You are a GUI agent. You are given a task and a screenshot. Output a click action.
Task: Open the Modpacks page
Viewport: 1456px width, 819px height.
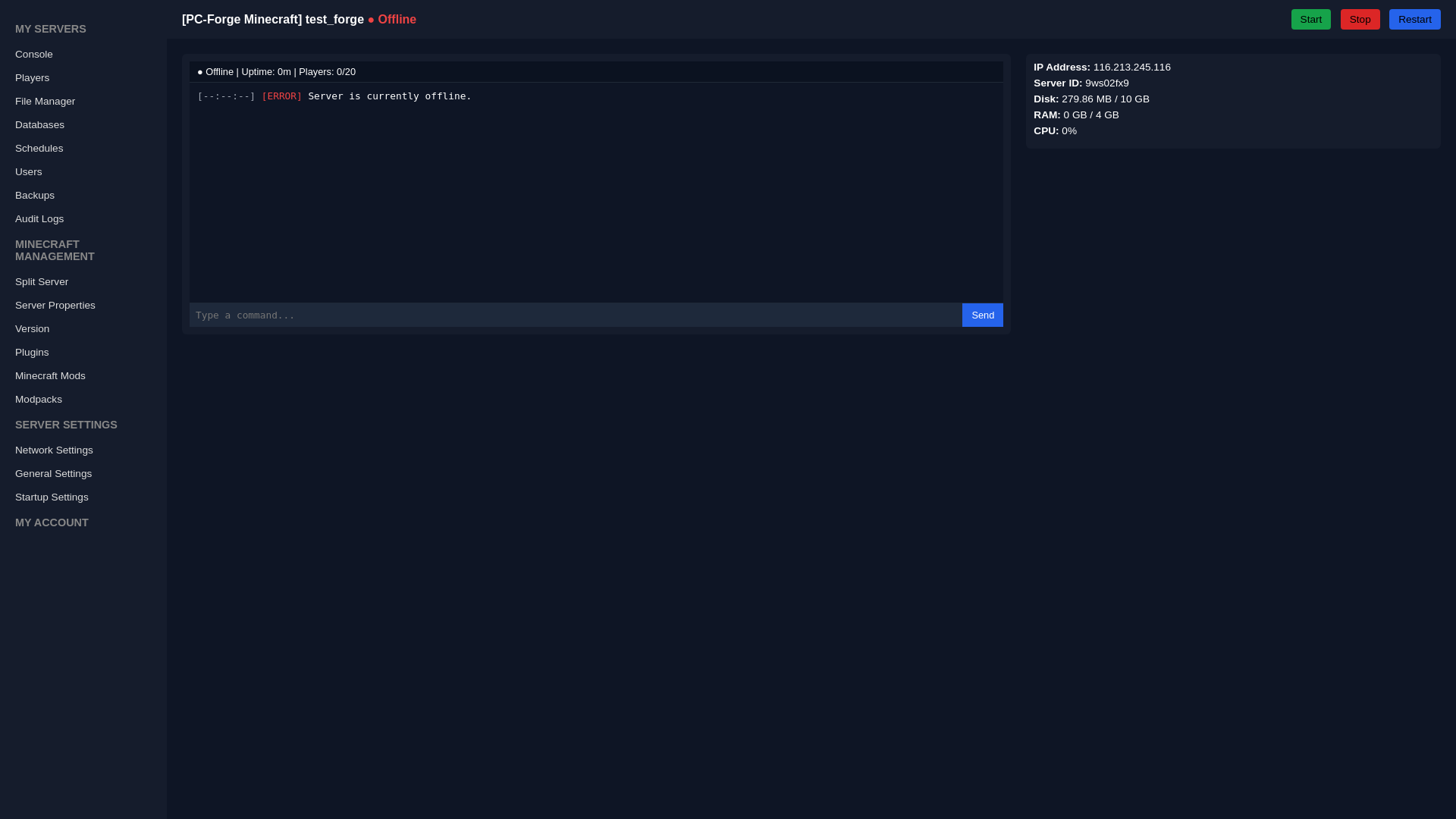click(39, 400)
